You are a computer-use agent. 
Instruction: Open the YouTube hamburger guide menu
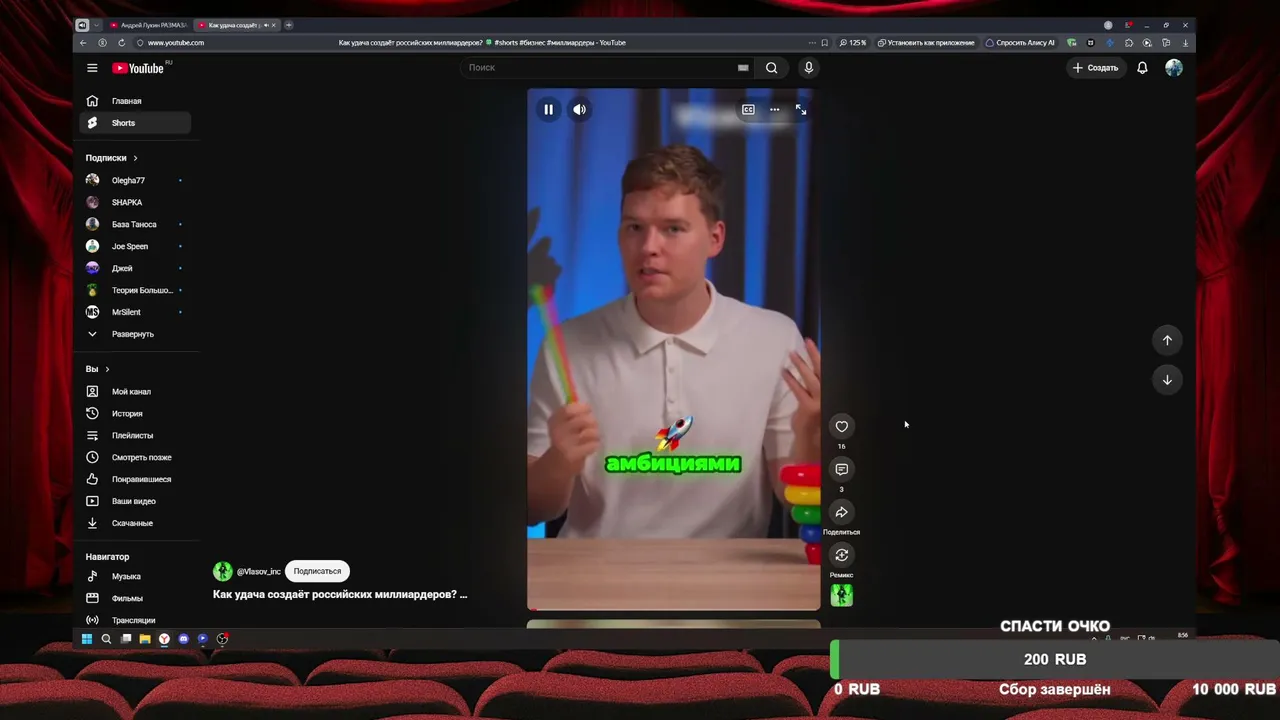[x=92, y=68]
